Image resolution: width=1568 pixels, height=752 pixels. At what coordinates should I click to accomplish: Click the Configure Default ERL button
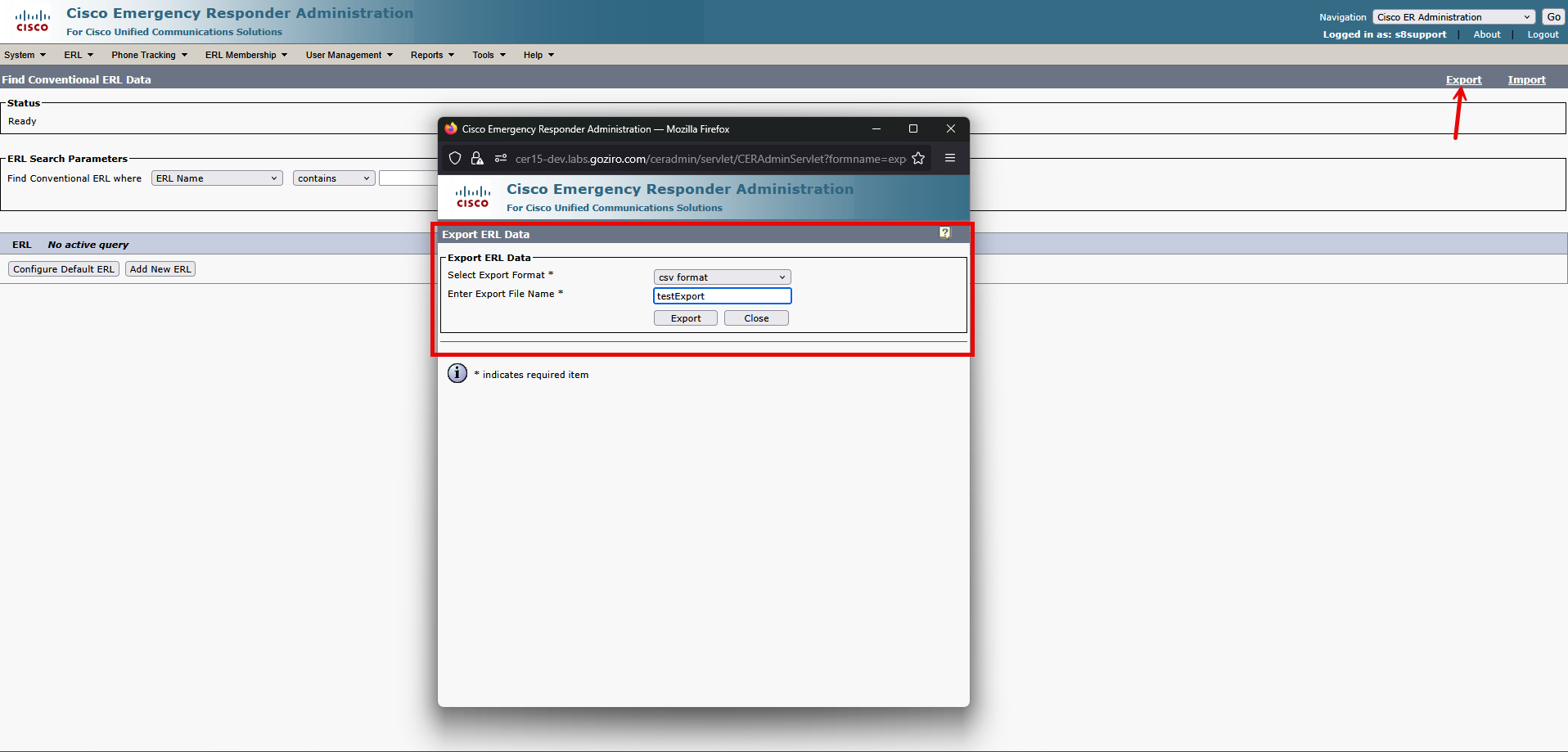pyautogui.click(x=64, y=269)
